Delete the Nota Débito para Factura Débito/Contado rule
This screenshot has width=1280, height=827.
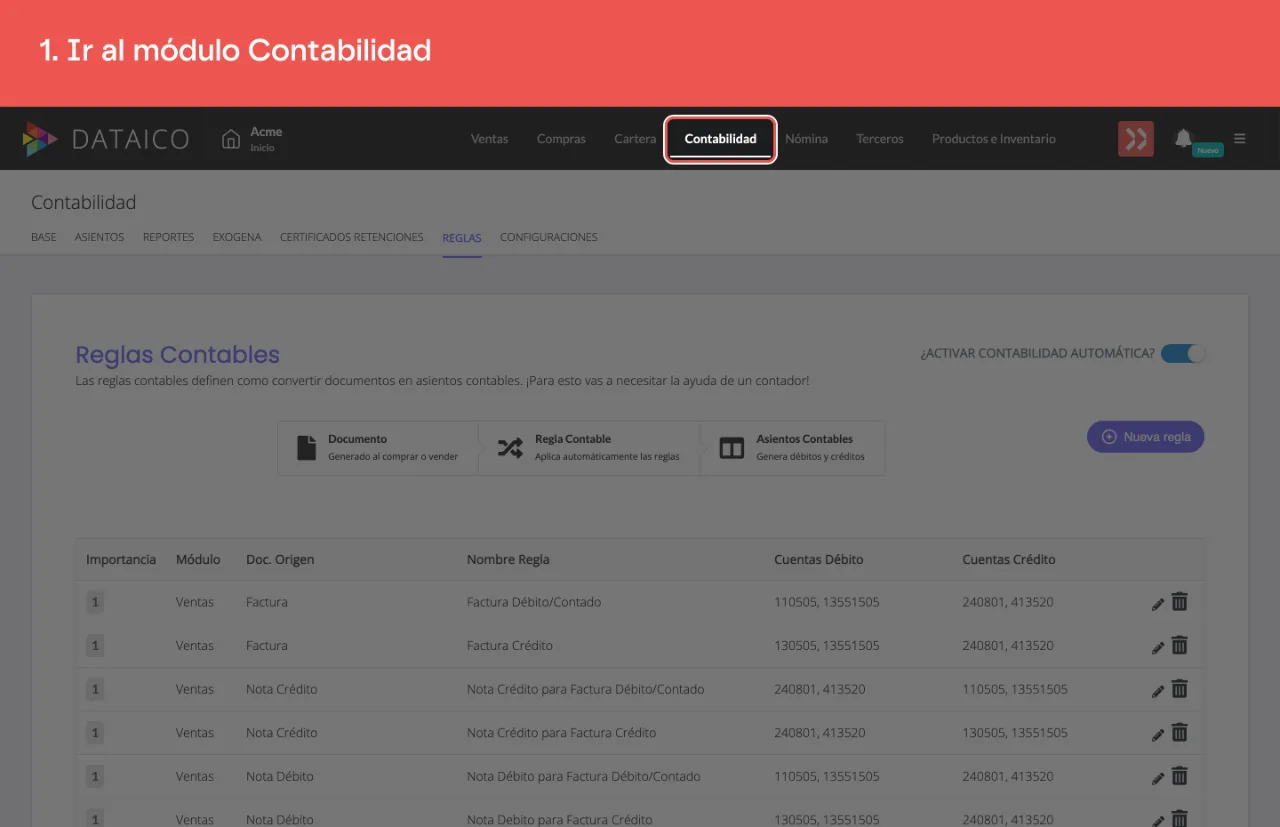click(x=1180, y=776)
